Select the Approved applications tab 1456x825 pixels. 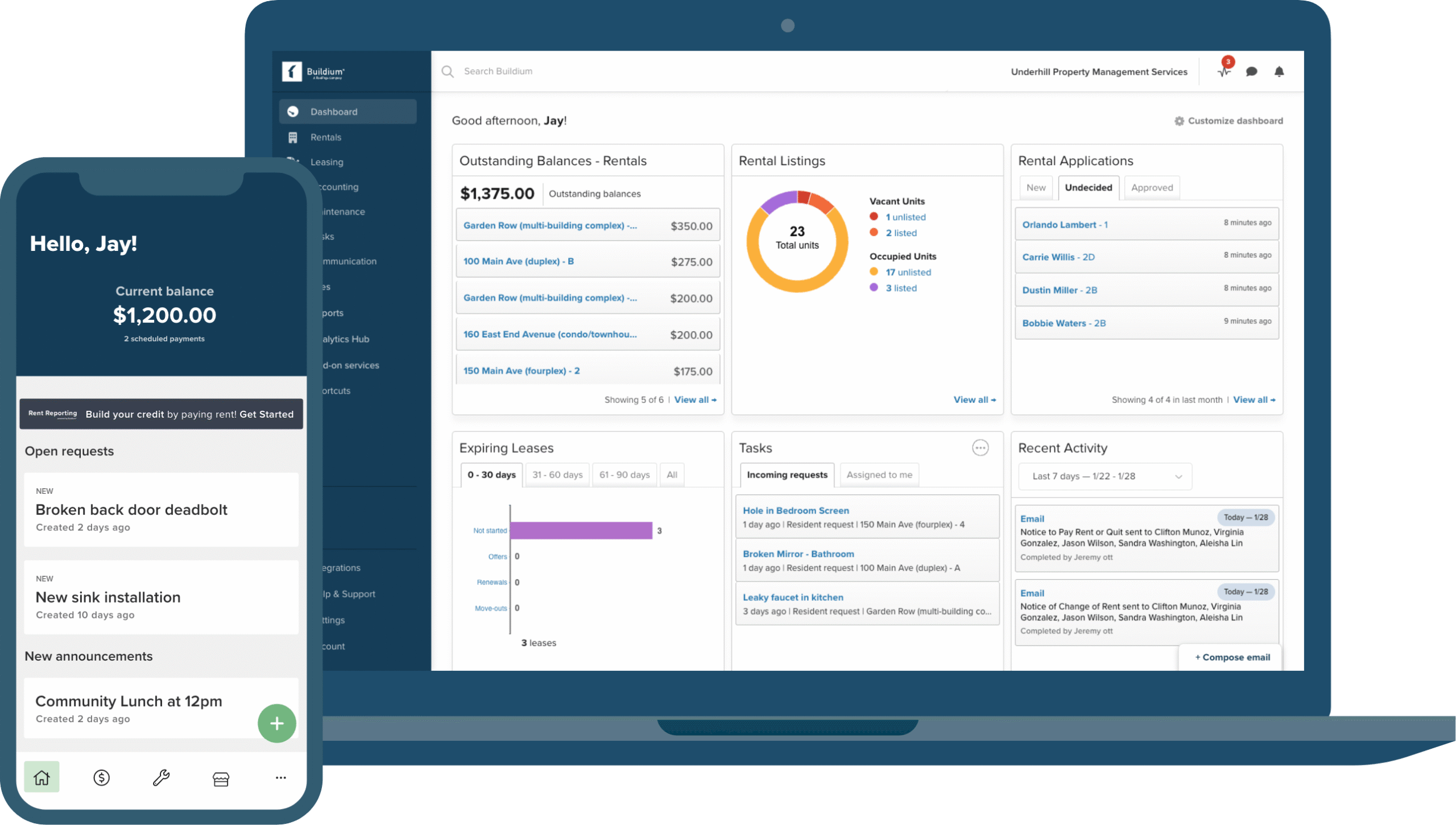pyautogui.click(x=1152, y=188)
